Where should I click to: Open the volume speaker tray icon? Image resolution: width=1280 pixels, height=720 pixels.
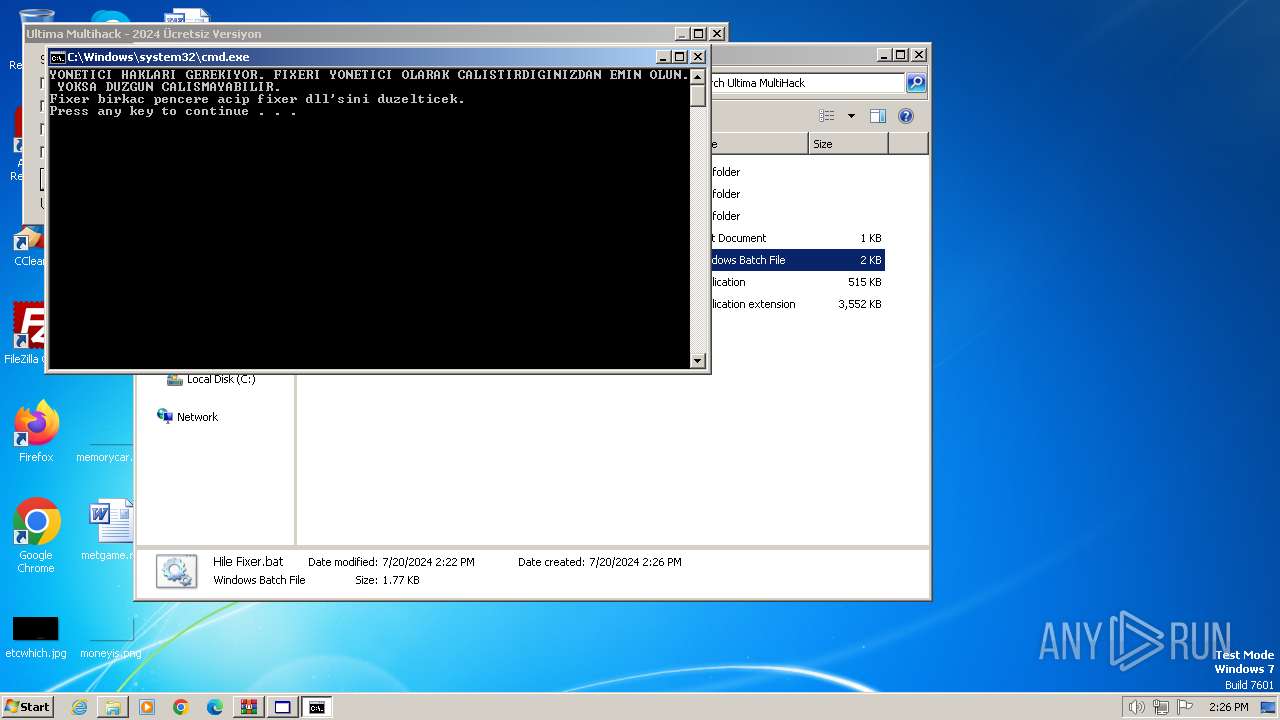click(1136, 707)
